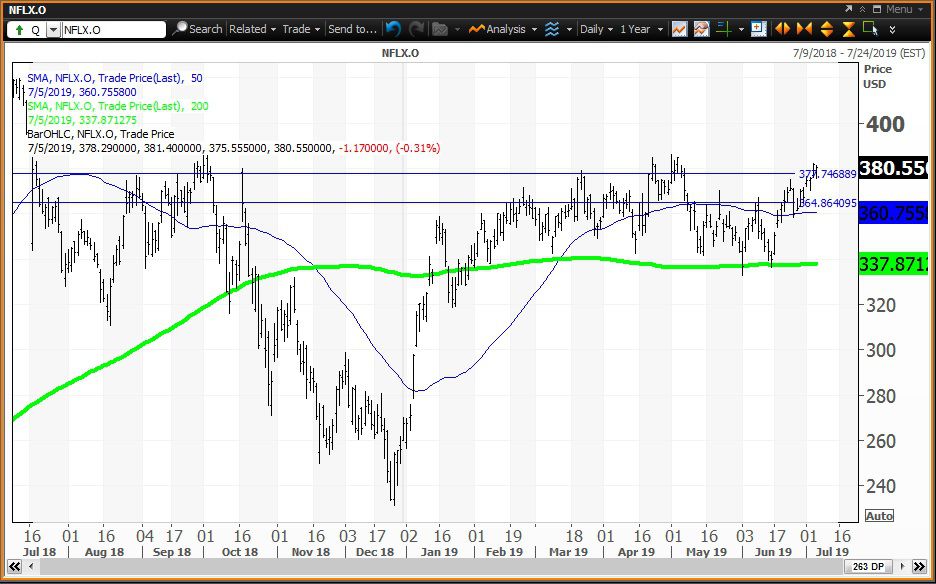The height and width of the screenshot is (584, 936).
Task: Open the Q symbol-type dropdown arrow
Action: coord(53,29)
